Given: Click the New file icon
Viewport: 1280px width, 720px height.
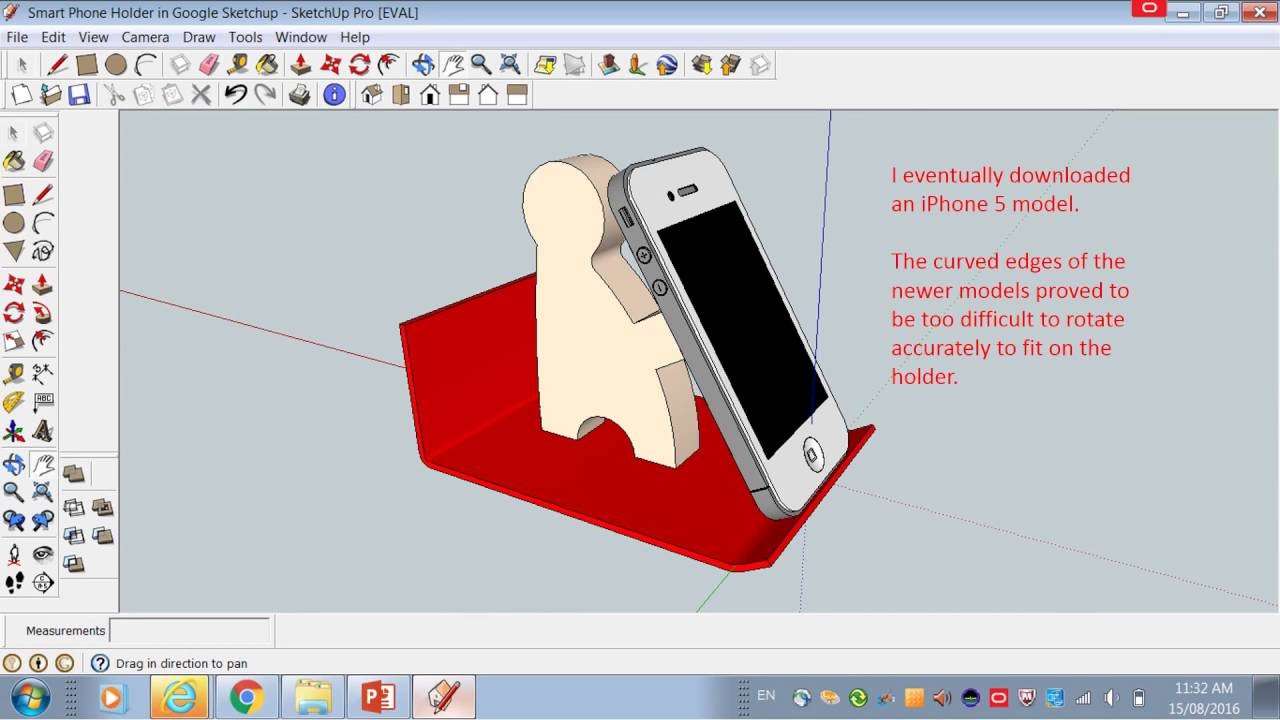Looking at the screenshot, I should [x=21, y=95].
